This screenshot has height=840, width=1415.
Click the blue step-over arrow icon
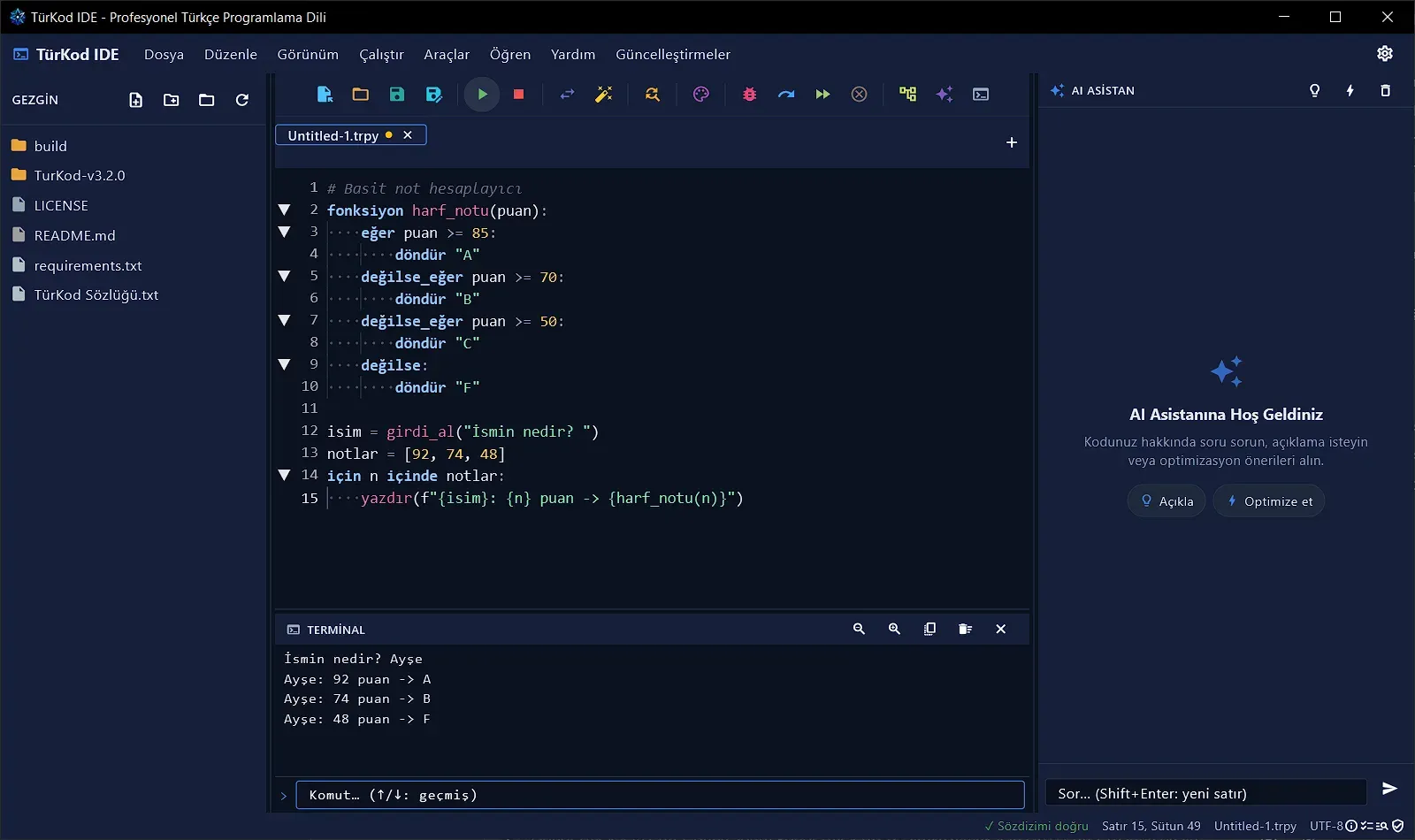786,95
